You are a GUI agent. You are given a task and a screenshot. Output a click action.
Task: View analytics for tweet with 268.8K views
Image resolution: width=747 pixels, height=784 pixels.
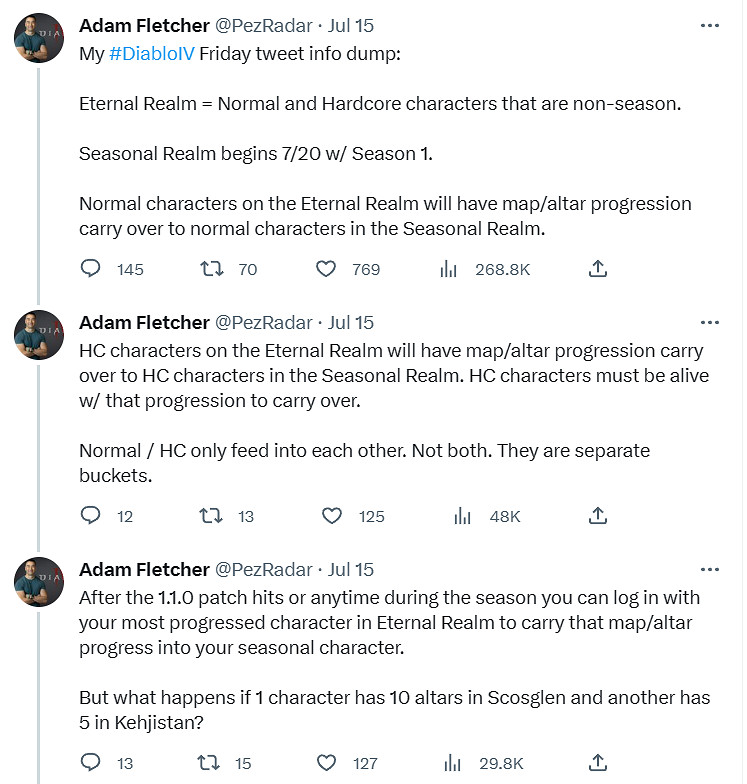449,269
